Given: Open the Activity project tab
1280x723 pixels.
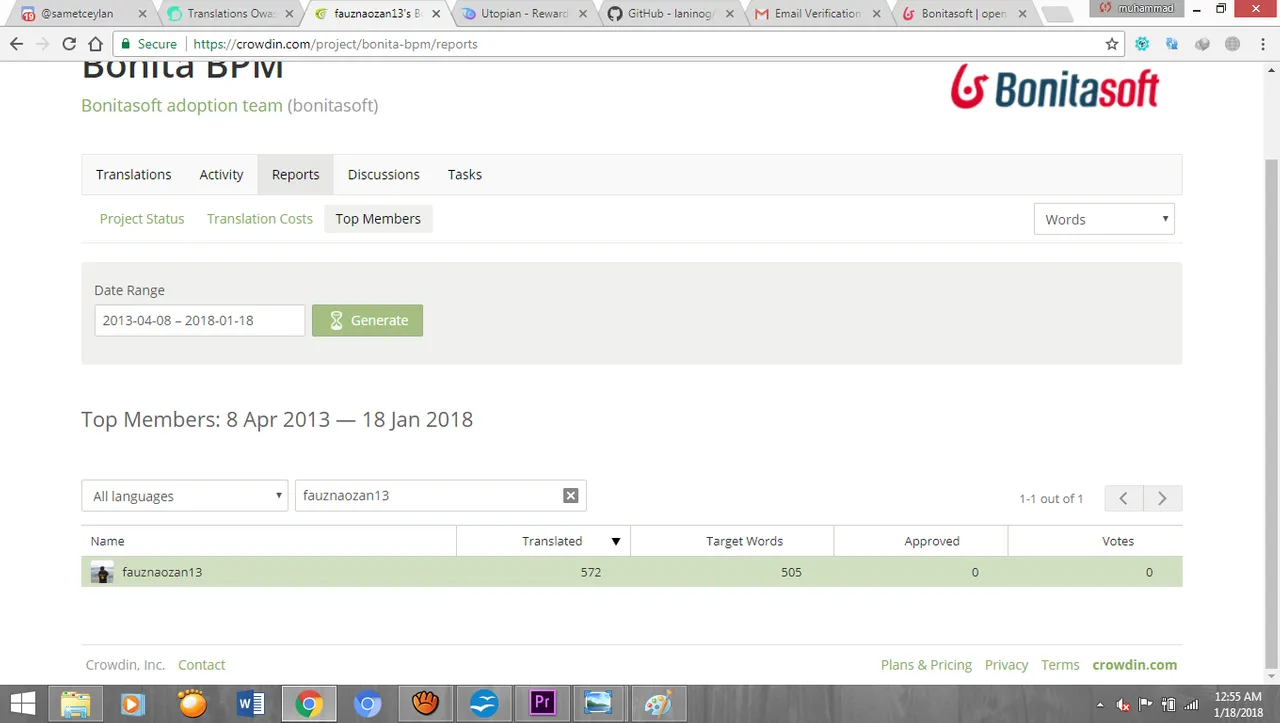Looking at the screenshot, I should pos(221,174).
